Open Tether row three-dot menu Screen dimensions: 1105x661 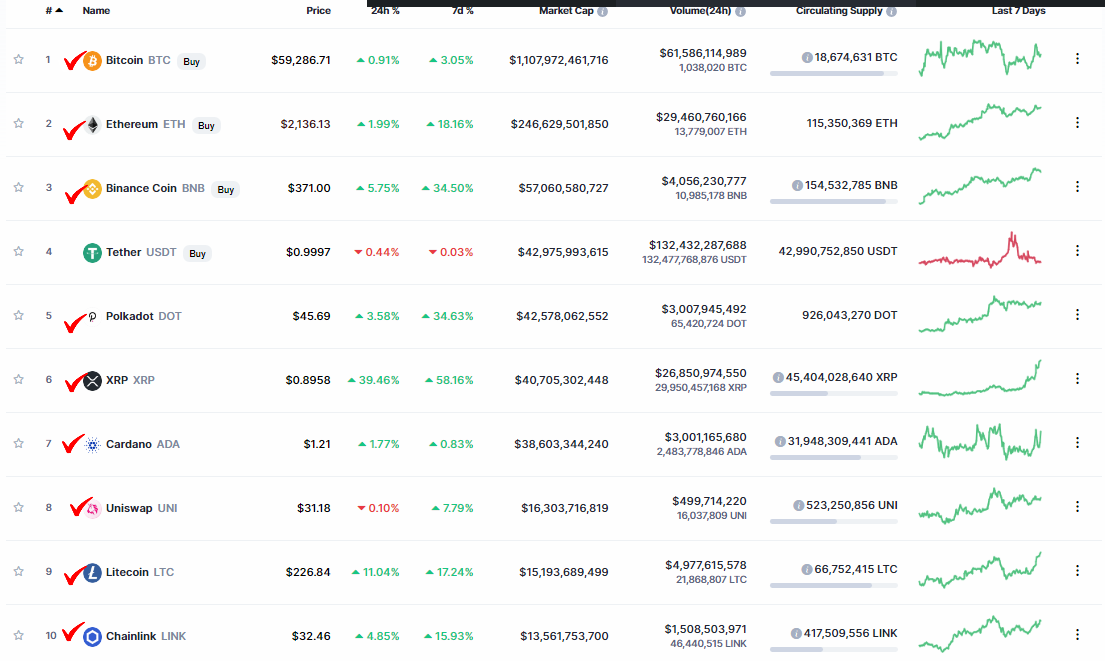(1077, 250)
